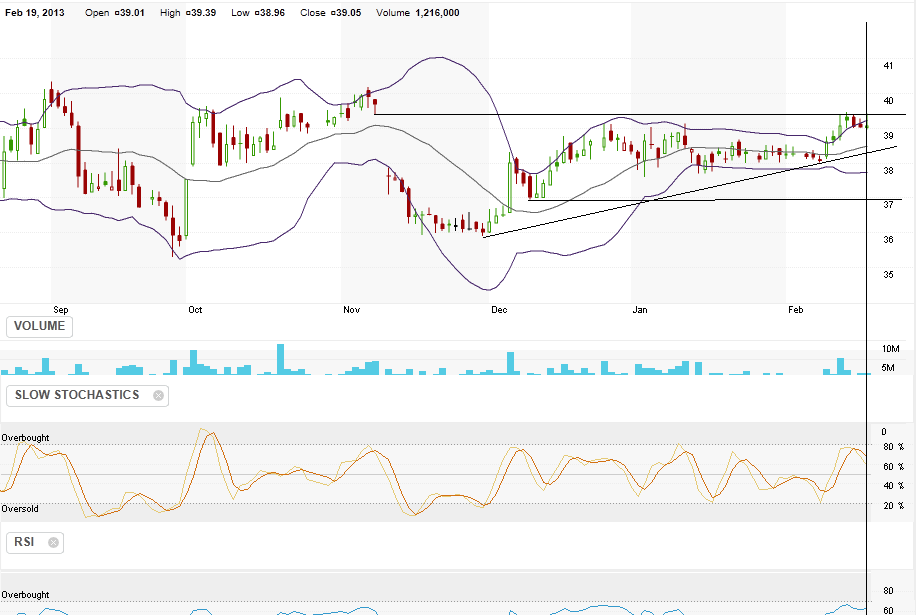Click the Overbought label in stochastics panel
The height and width of the screenshot is (615, 916).
click(26, 438)
